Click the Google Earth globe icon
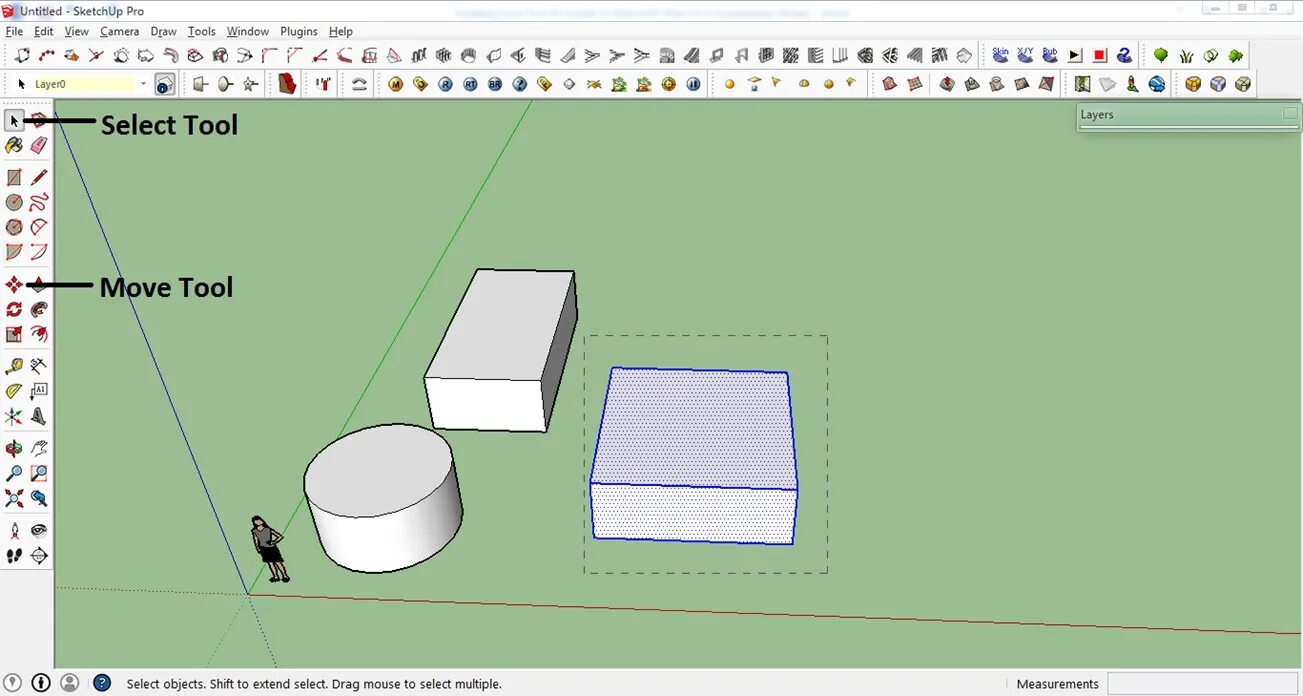The image size is (1303, 696). pos(1156,84)
